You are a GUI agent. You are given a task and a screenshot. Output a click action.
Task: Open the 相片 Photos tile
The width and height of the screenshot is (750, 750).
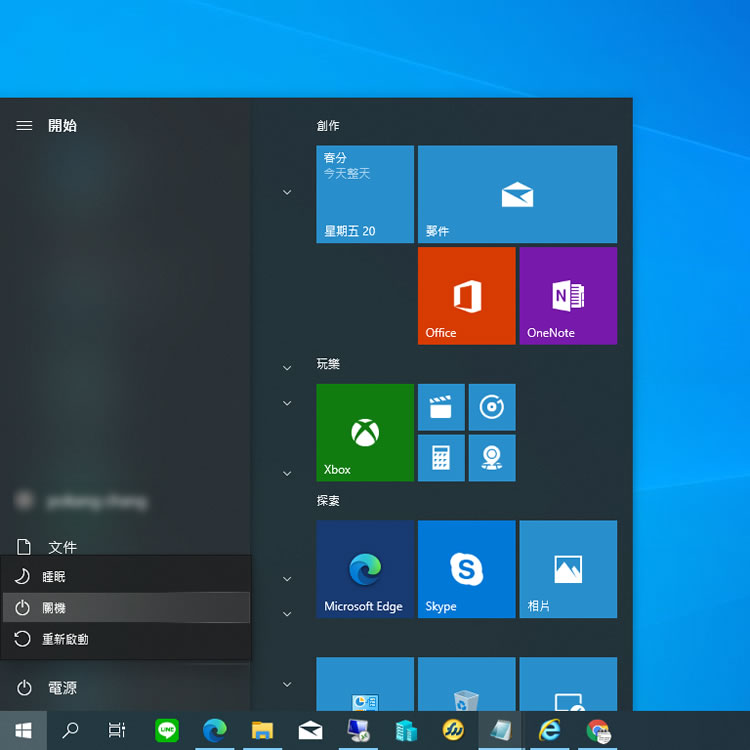568,569
